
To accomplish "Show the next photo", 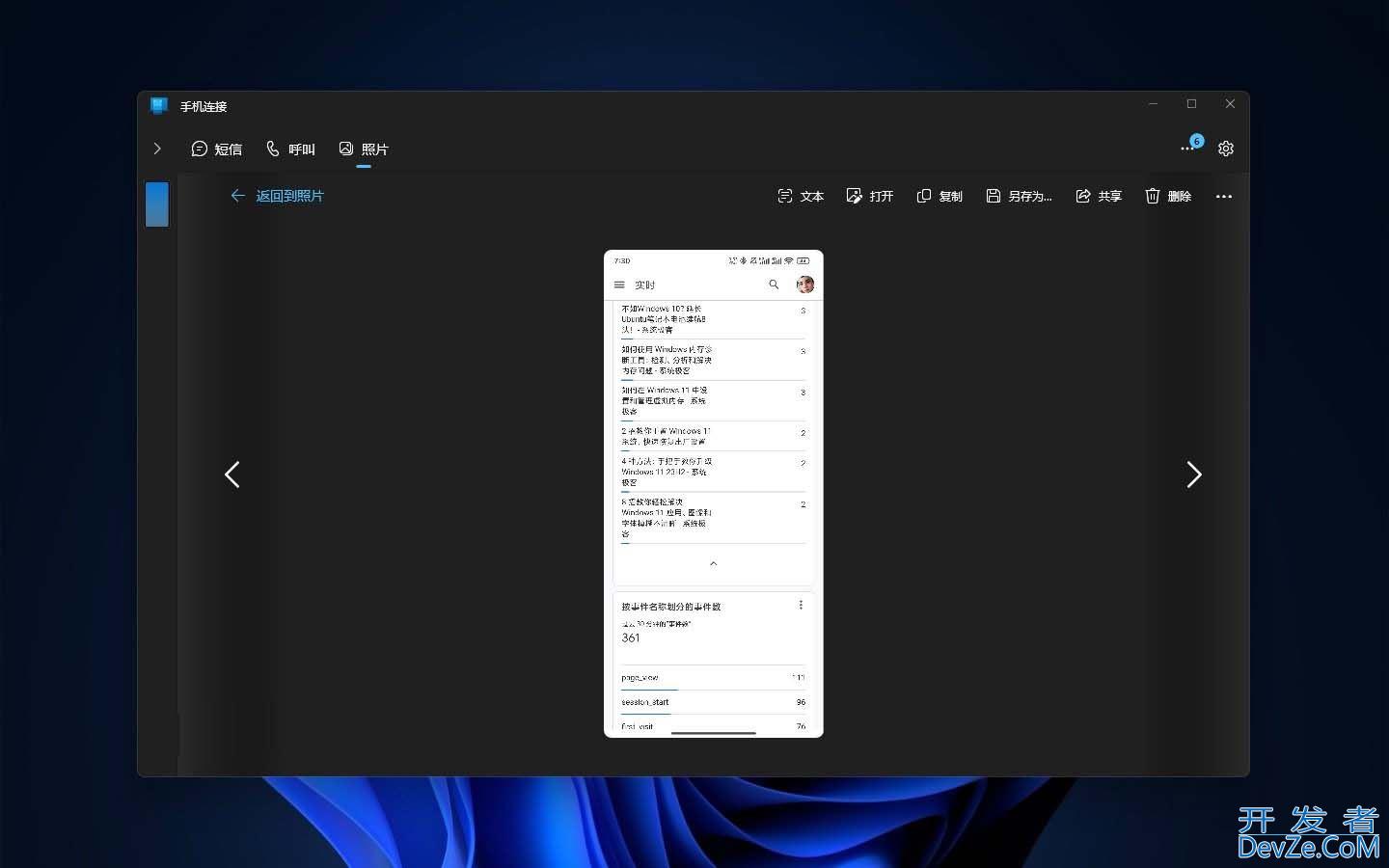I will [x=1193, y=475].
